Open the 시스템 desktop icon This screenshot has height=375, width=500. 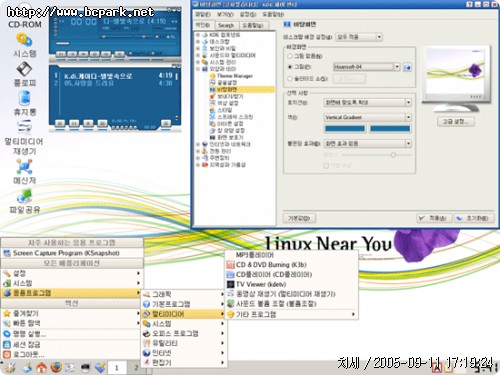point(24,44)
